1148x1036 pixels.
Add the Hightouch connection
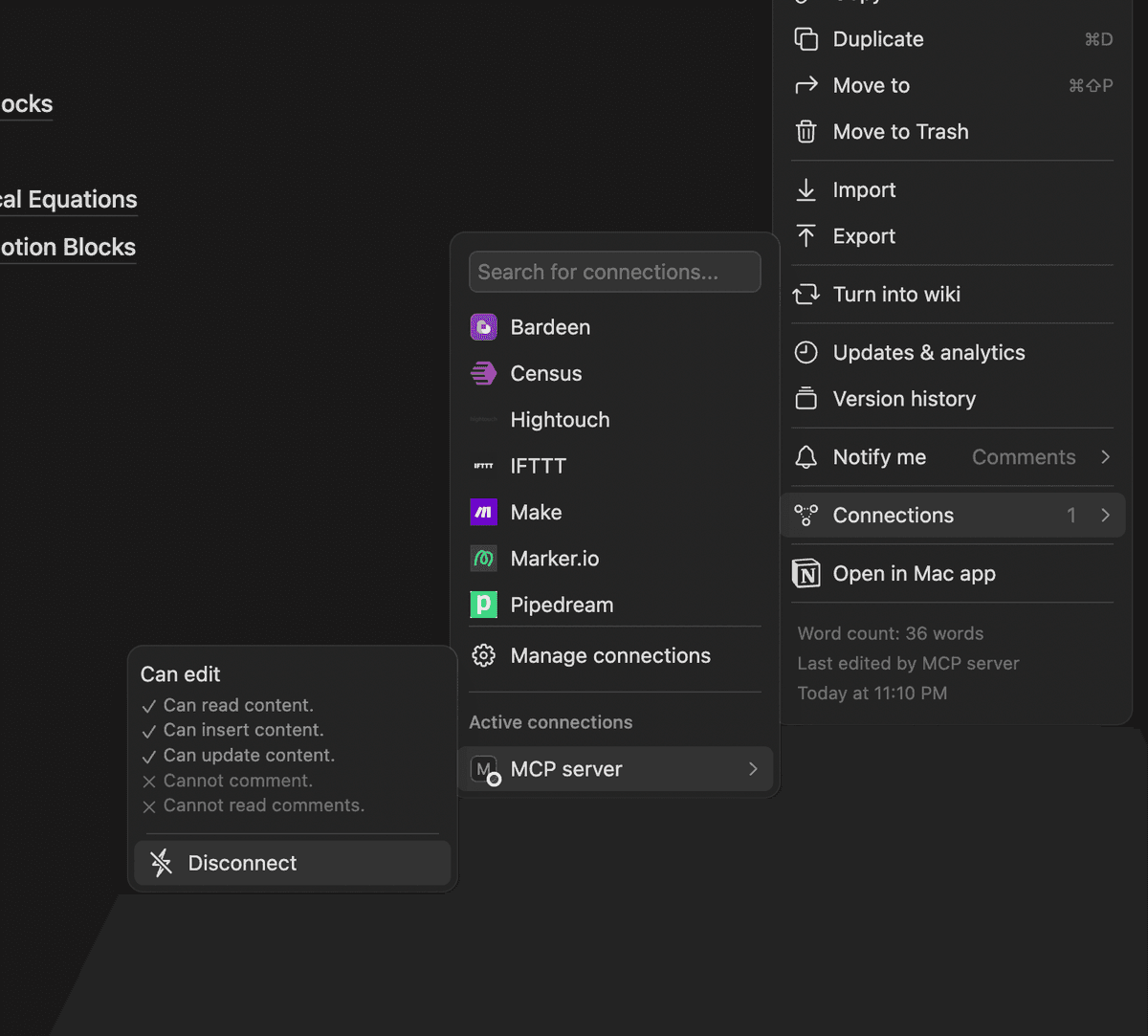click(615, 420)
